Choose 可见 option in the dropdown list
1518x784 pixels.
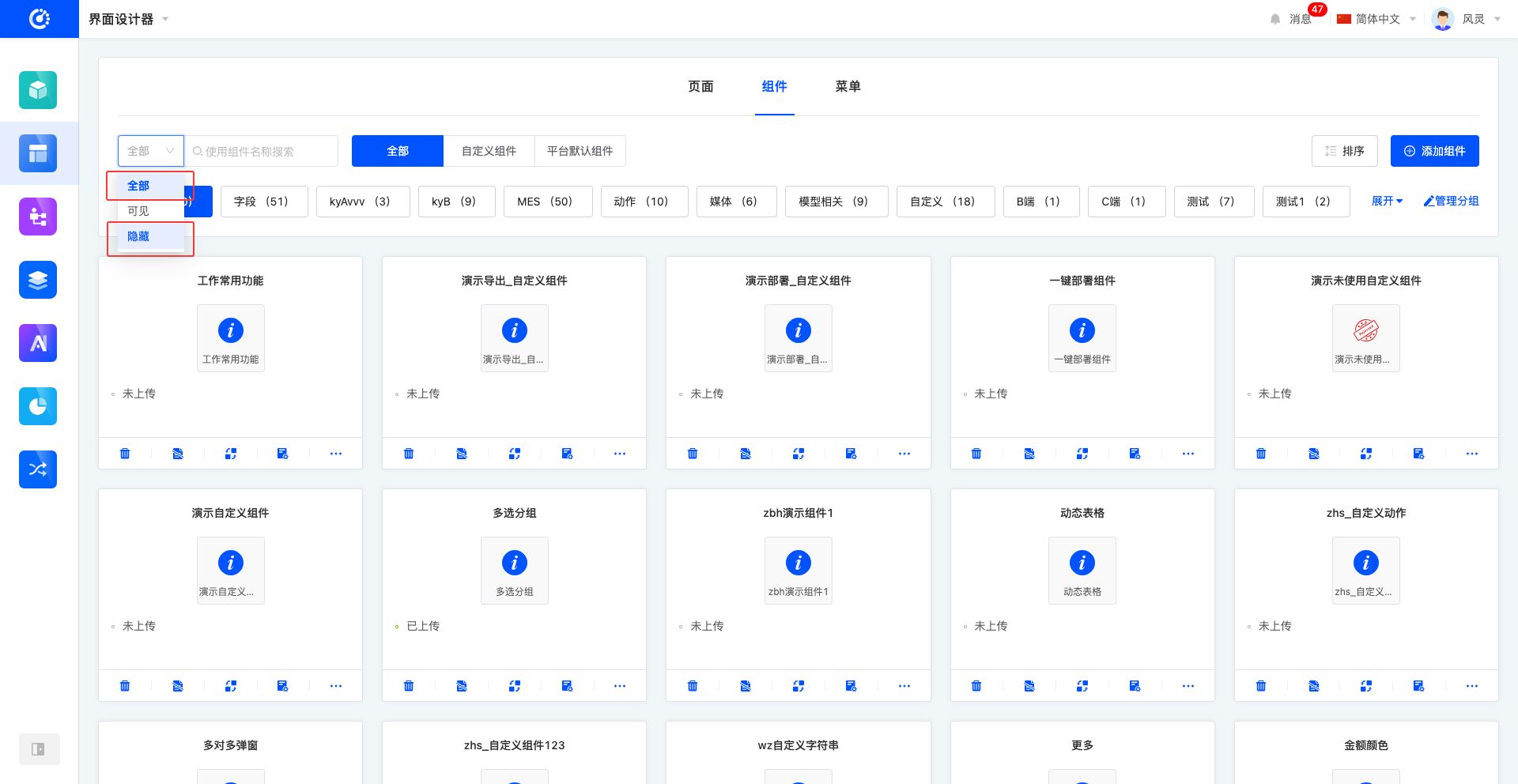pyautogui.click(x=139, y=211)
